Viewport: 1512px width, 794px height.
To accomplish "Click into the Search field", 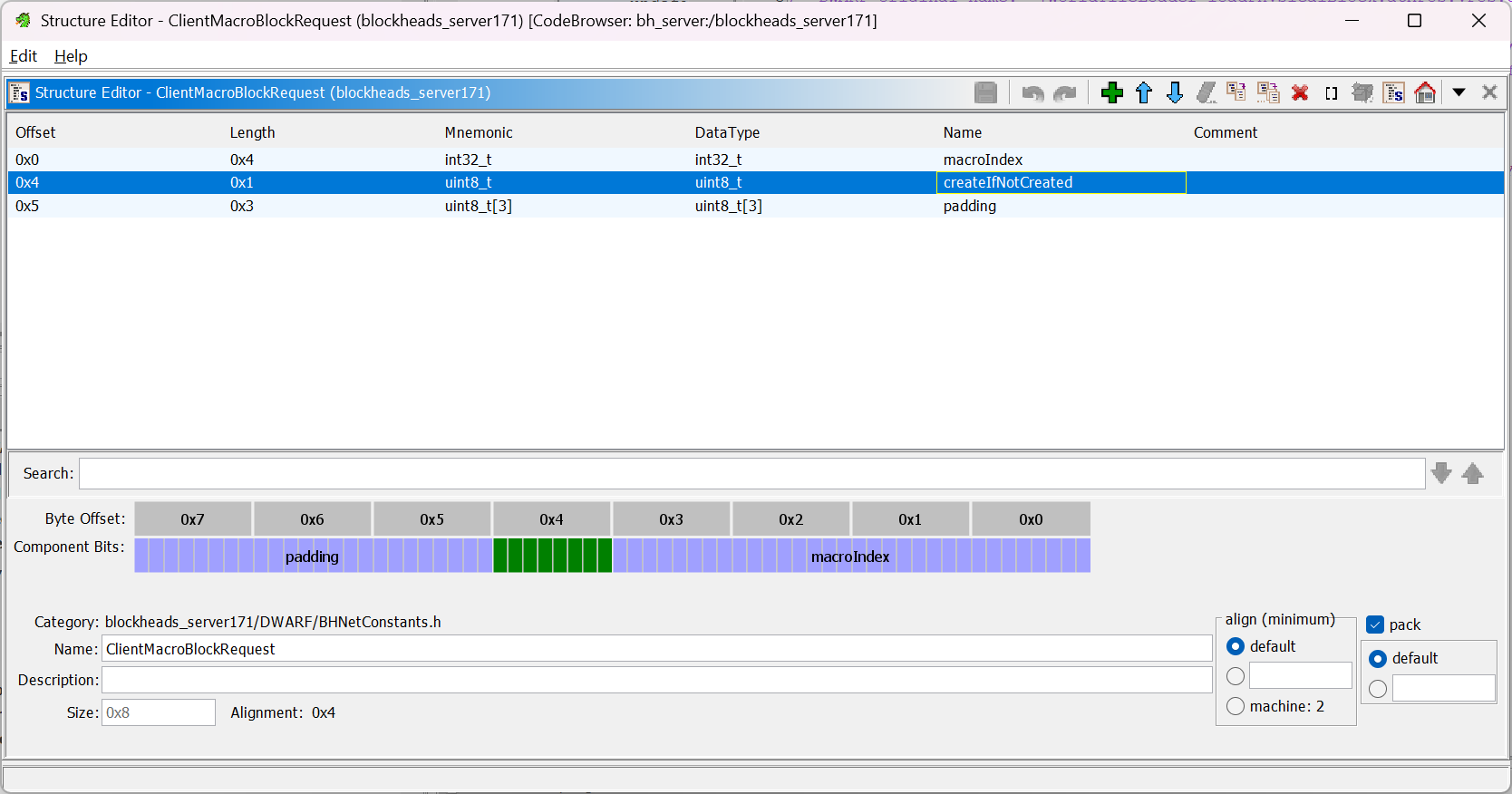I will [751, 473].
